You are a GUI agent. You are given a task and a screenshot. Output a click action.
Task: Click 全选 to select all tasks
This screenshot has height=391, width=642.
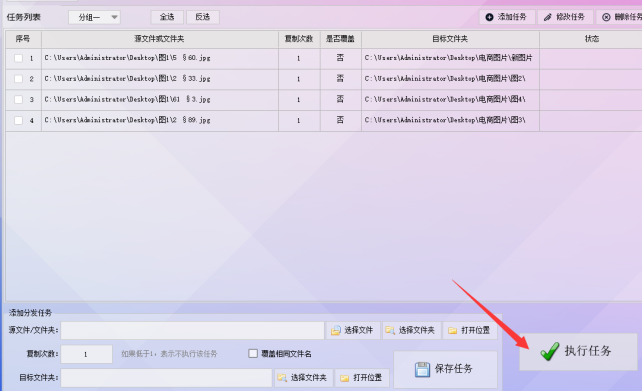click(167, 17)
